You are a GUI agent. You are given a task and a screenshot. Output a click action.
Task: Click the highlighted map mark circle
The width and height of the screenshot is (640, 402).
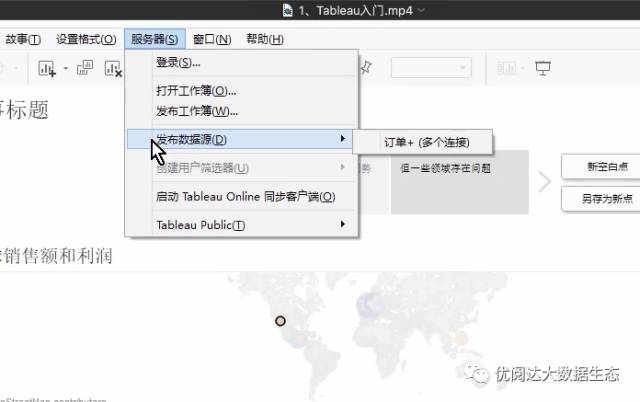(x=280, y=321)
